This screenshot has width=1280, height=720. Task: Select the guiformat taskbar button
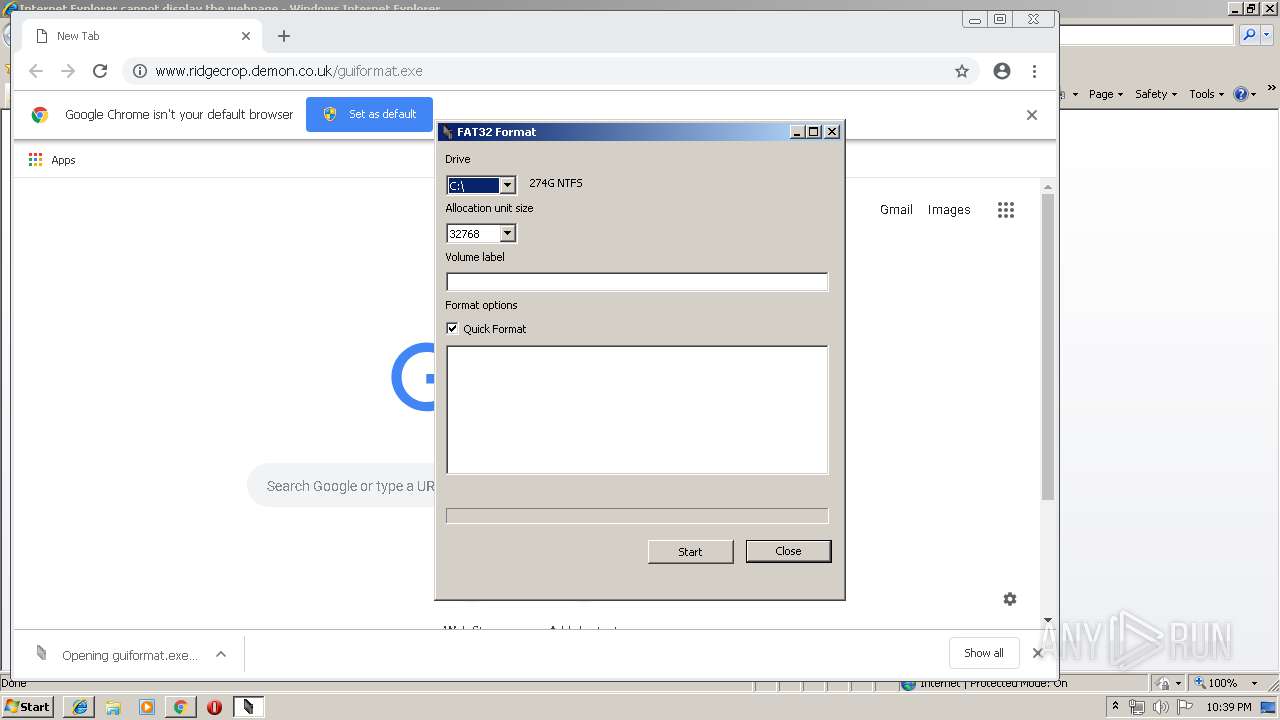pos(249,707)
